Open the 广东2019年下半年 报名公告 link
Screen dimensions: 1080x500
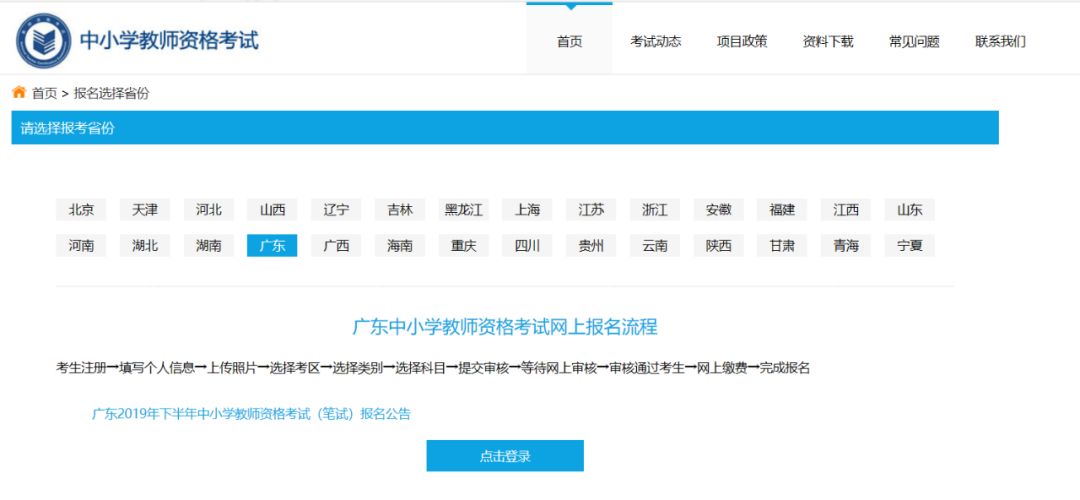tap(251, 414)
